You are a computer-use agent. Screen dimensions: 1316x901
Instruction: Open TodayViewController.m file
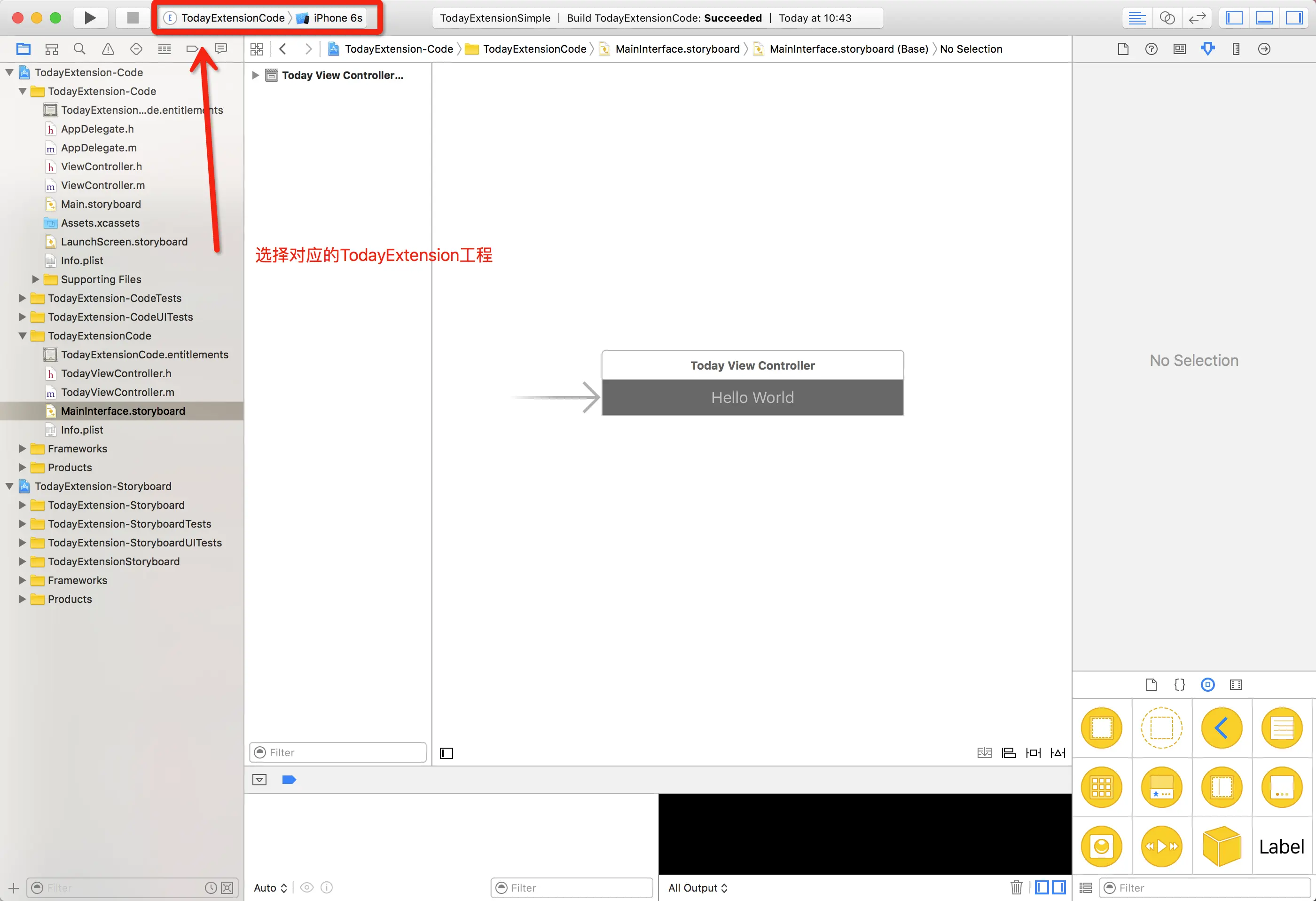point(117,392)
